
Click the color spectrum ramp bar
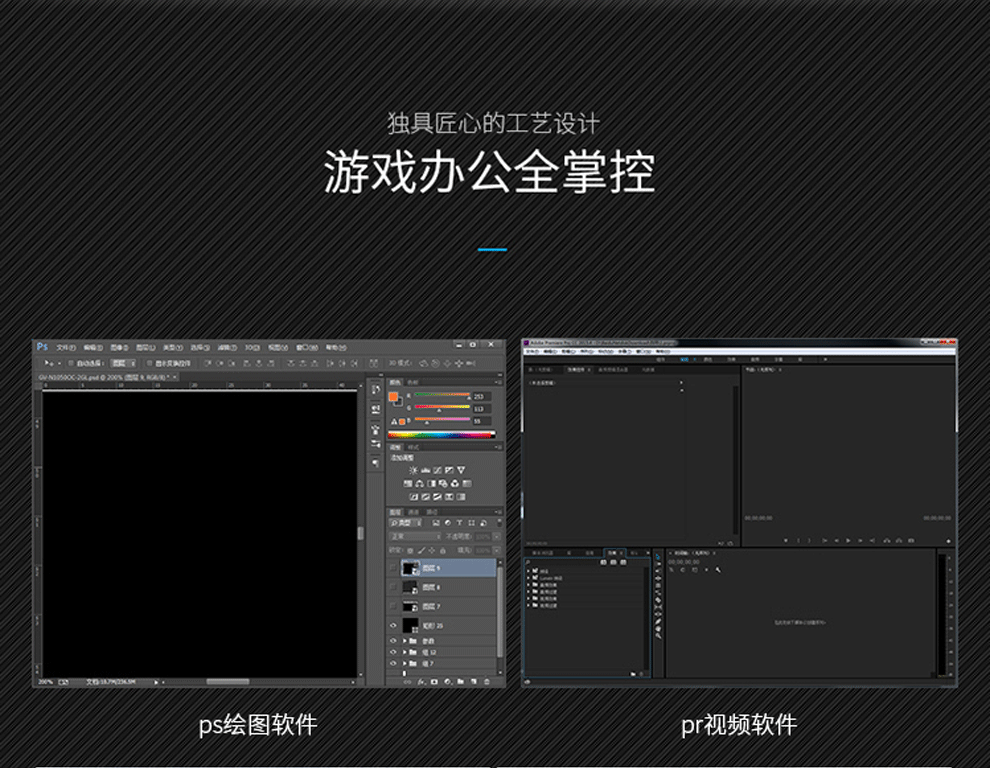point(442,435)
